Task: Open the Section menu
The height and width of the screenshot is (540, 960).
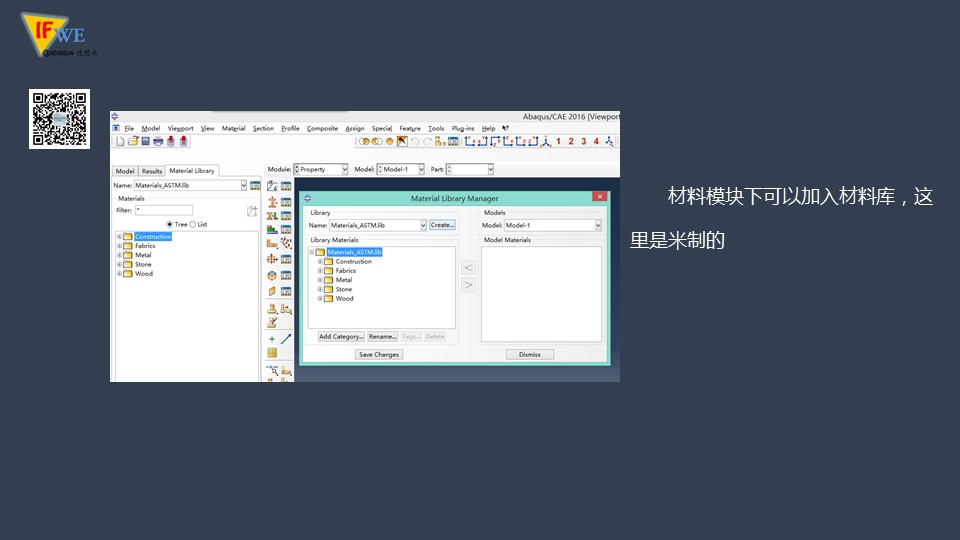Action: pyautogui.click(x=263, y=129)
